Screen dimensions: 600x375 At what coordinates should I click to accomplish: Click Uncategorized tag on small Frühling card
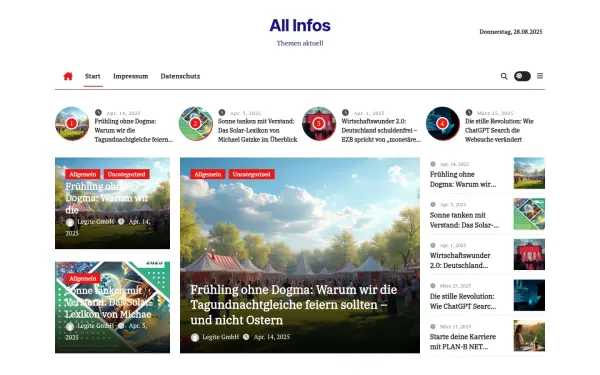[x=126, y=174]
